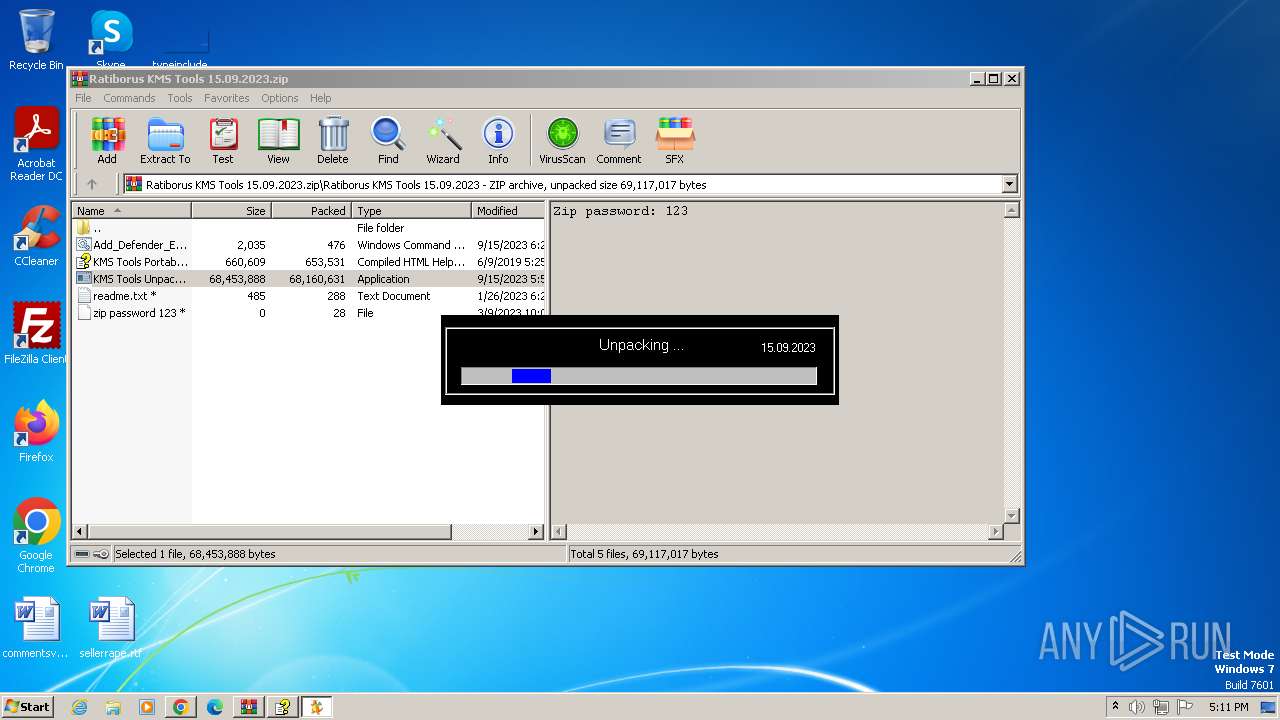Click the Add toolbar icon

click(x=107, y=140)
